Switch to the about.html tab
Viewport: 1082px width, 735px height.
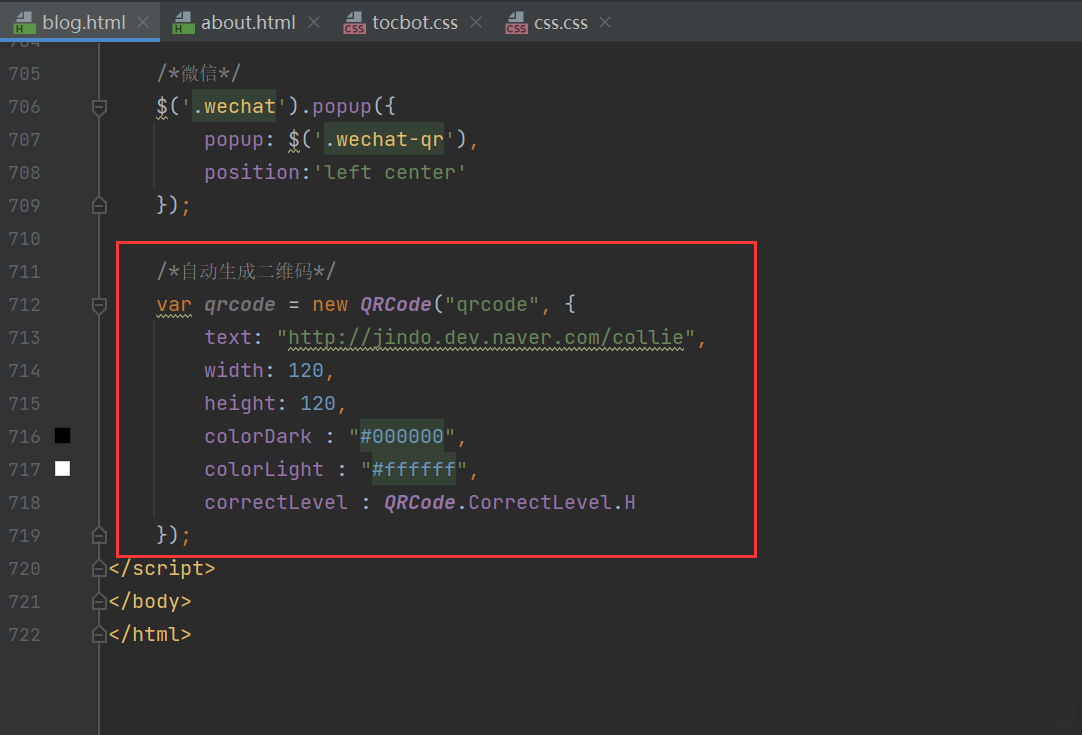248,22
